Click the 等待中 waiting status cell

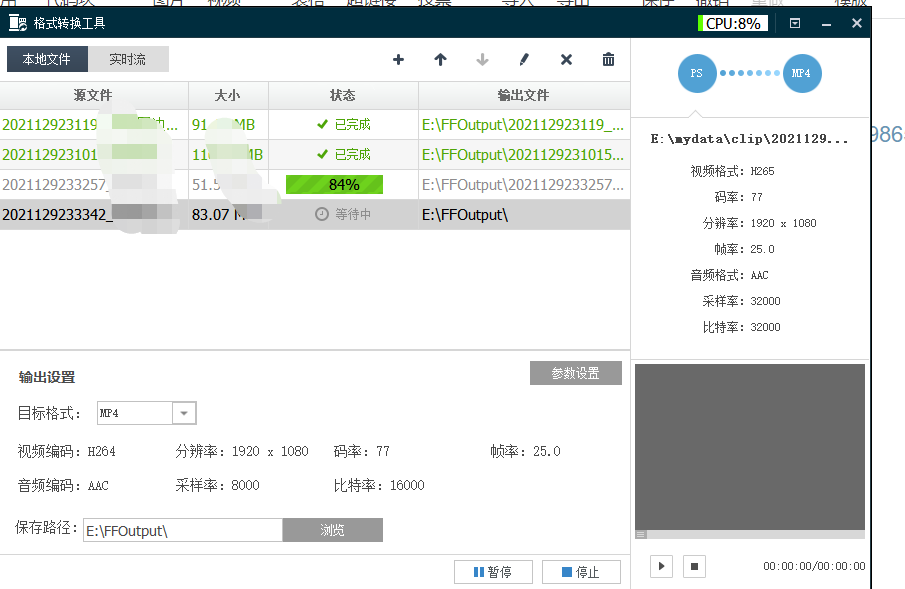(343, 214)
